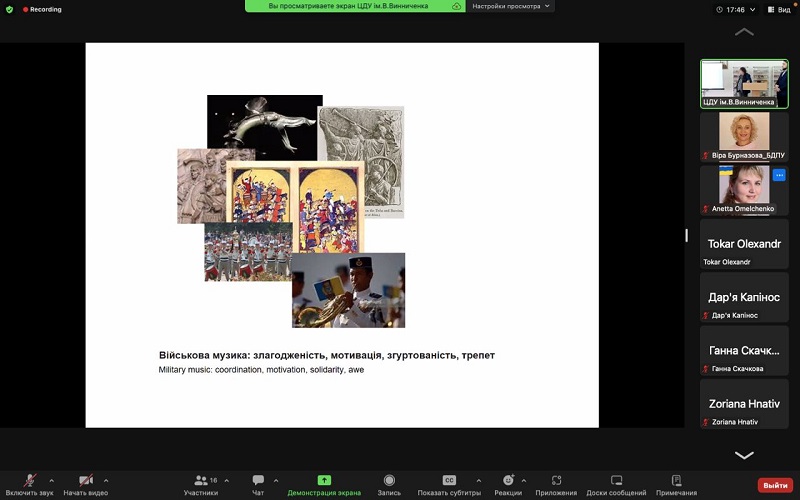The image size is (800, 500).
Task: Click the Запись record button
Action: (x=389, y=485)
